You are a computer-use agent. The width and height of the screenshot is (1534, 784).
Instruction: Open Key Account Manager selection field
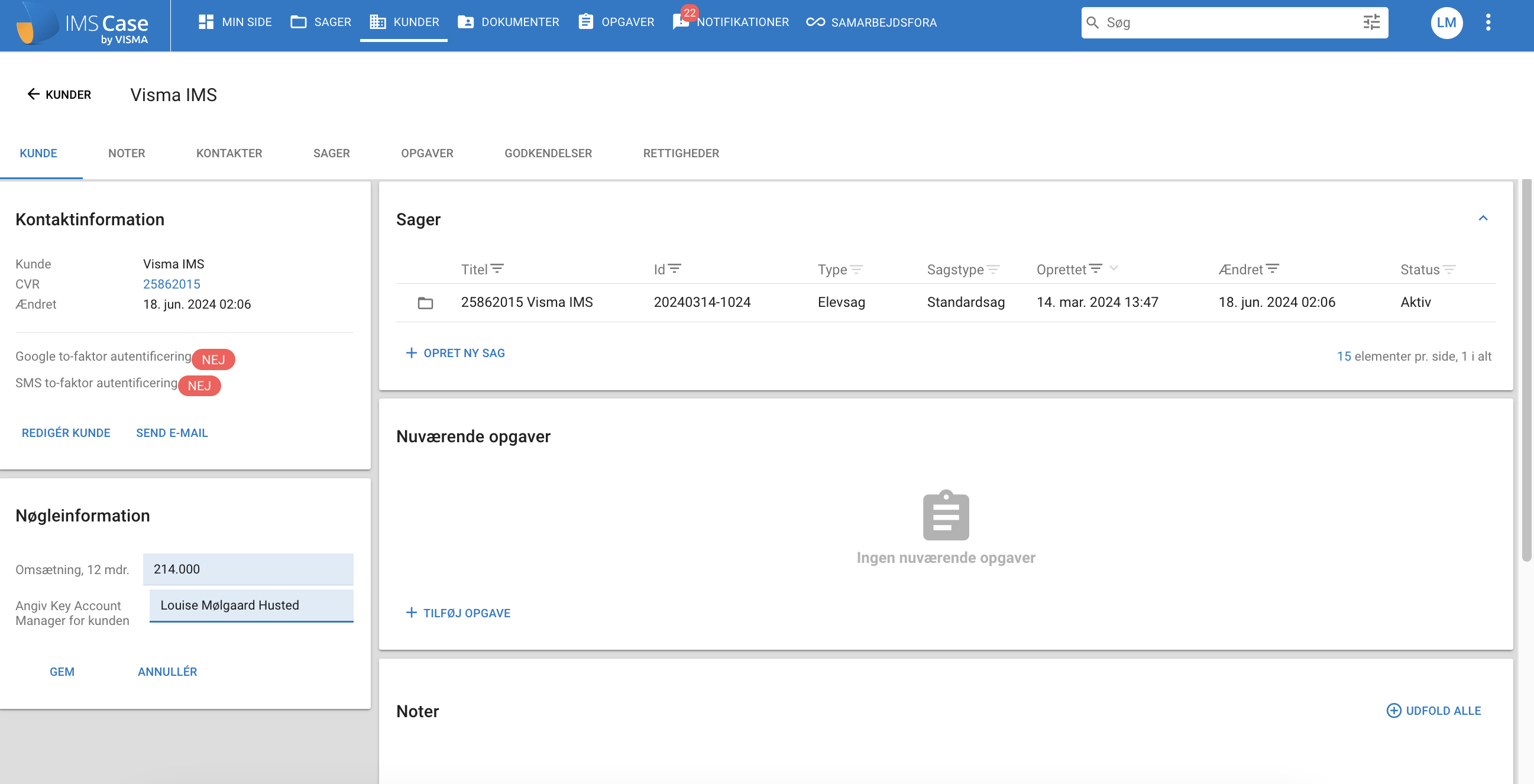pyautogui.click(x=251, y=605)
